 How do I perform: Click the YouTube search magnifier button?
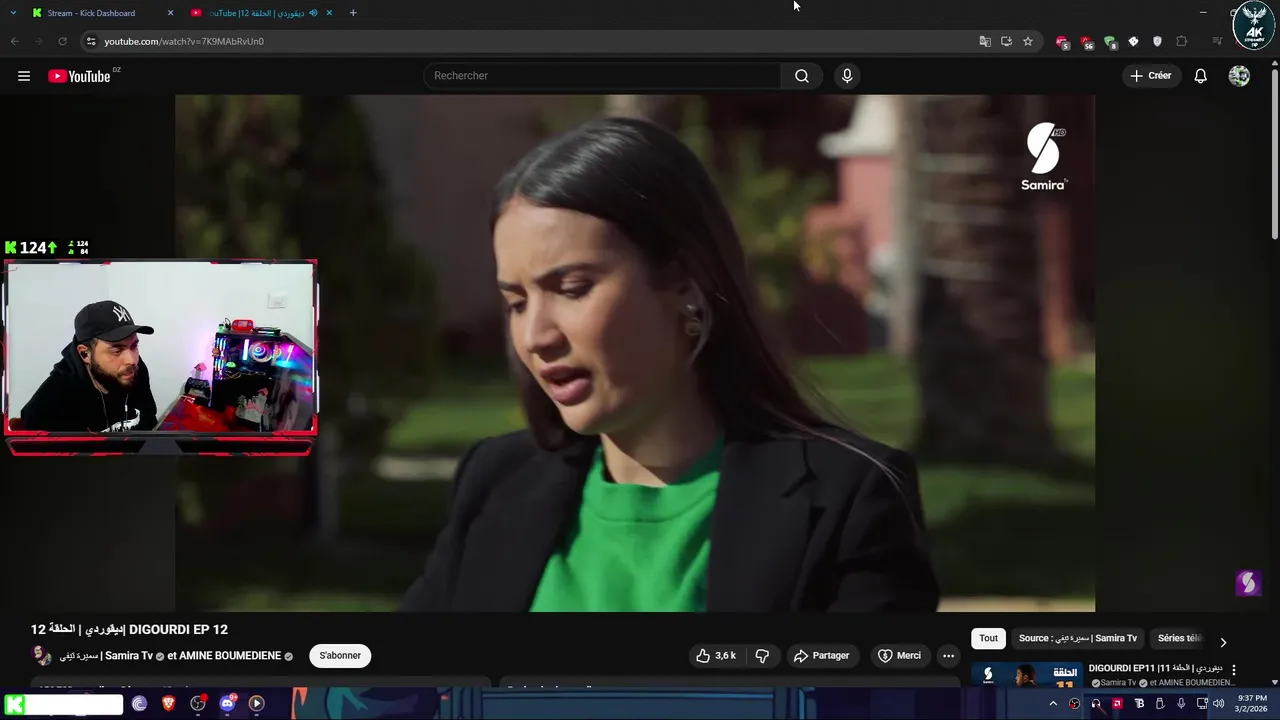pos(802,76)
